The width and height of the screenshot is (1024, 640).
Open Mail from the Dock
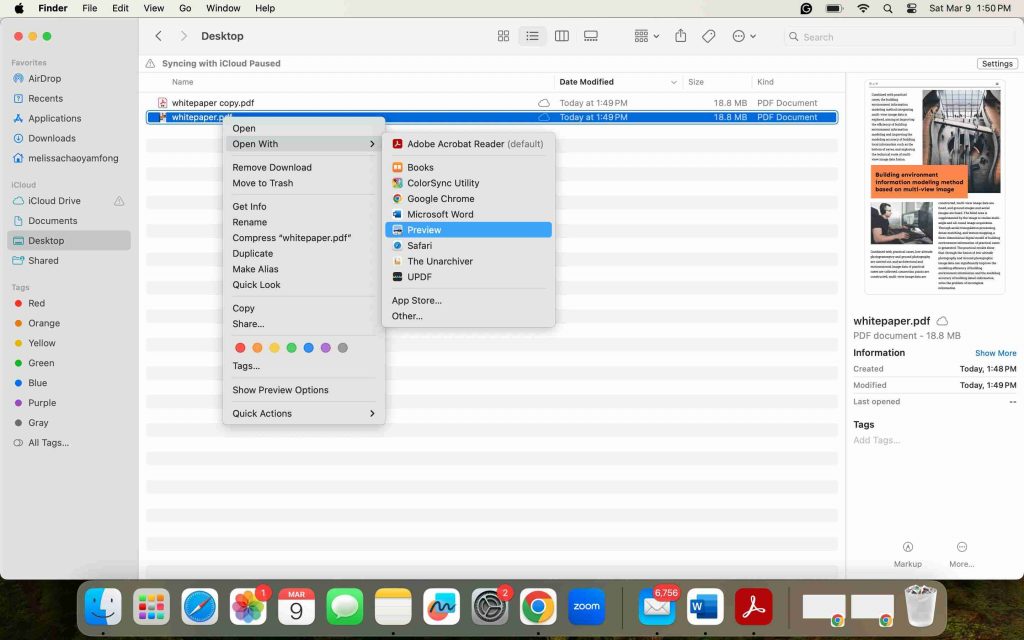coord(656,605)
